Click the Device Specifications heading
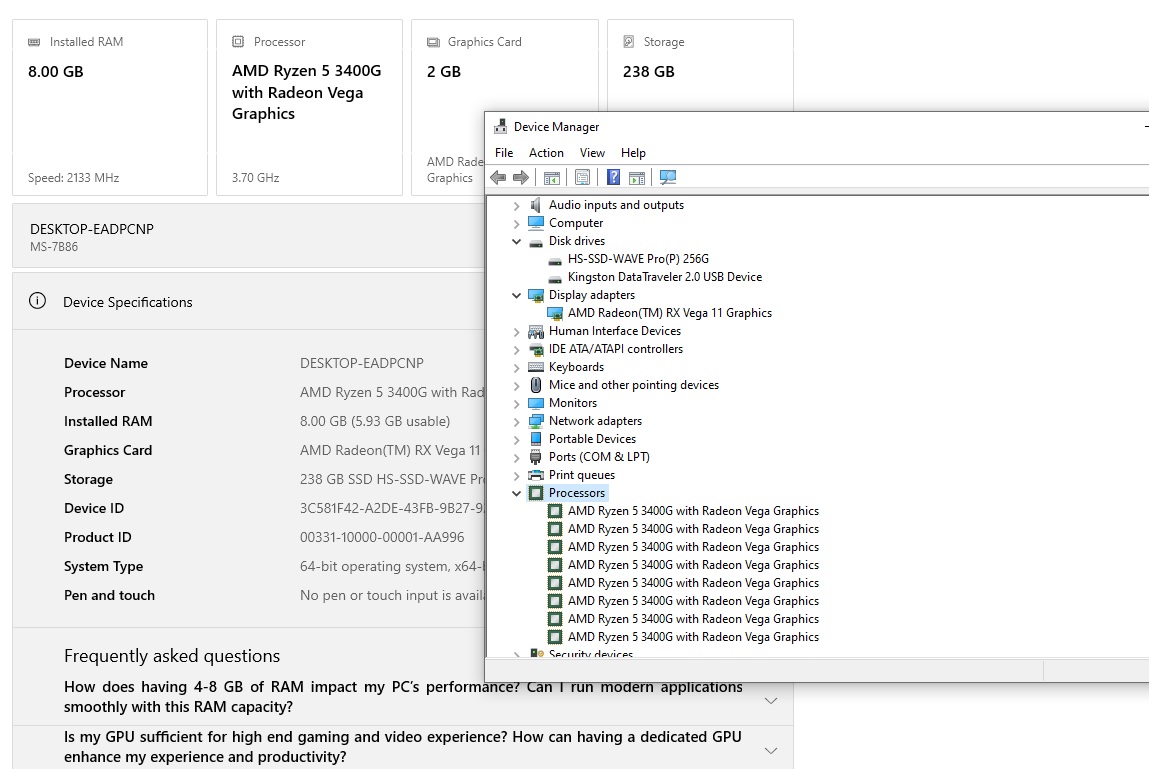The width and height of the screenshot is (1149, 769). click(x=128, y=302)
